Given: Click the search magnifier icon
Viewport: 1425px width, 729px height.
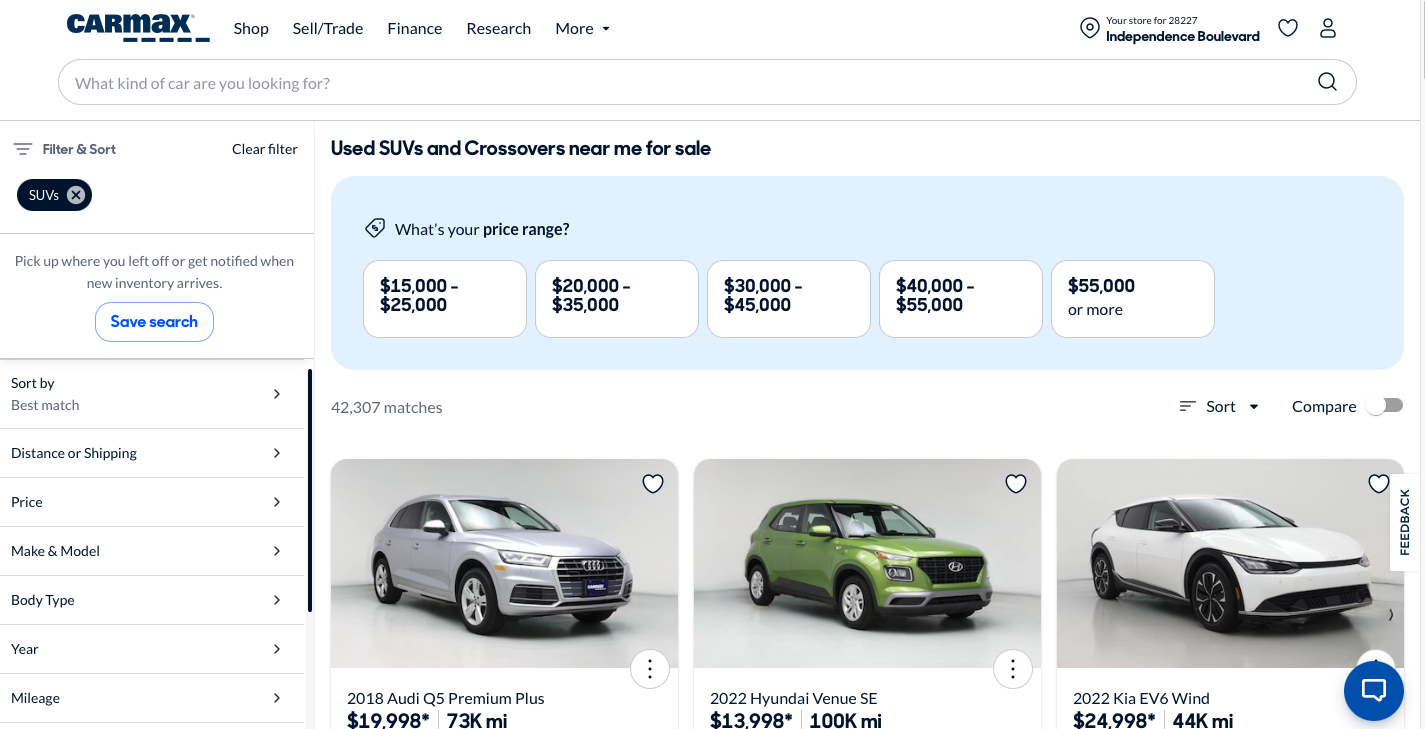Looking at the screenshot, I should 1327,82.
